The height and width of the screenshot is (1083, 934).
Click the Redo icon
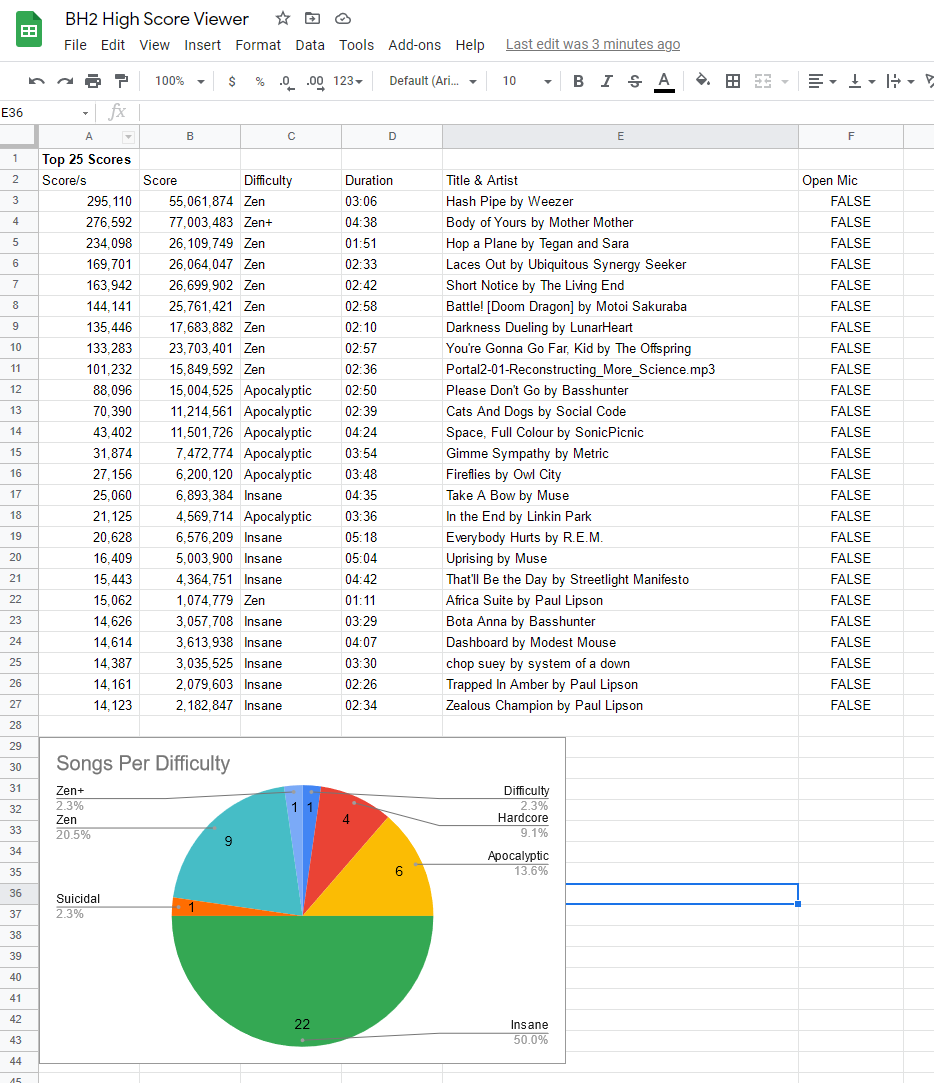coord(65,81)
